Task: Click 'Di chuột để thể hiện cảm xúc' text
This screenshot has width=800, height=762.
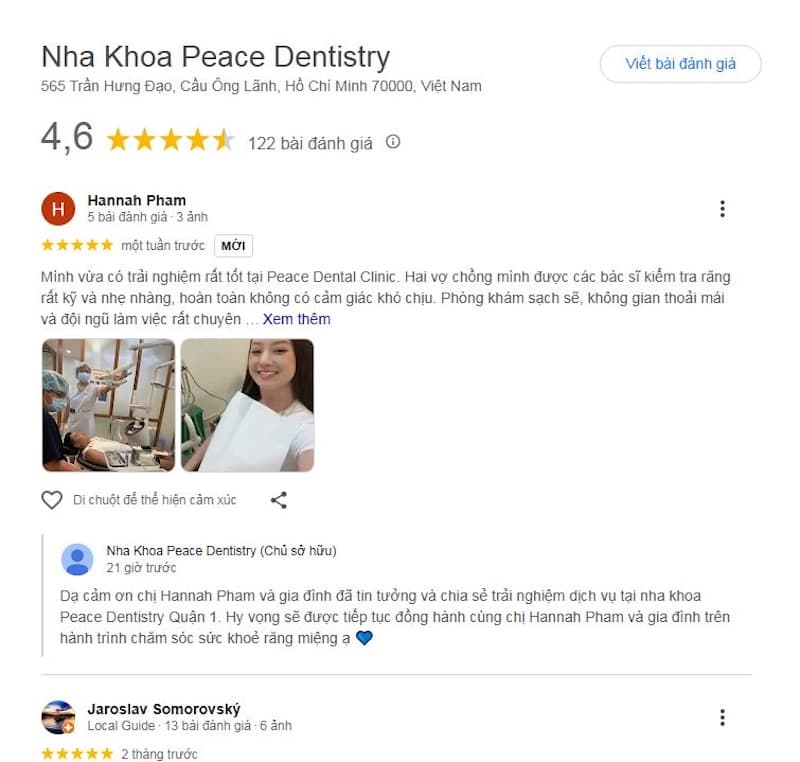Action: pyautogui.click(x=155, y=500)
